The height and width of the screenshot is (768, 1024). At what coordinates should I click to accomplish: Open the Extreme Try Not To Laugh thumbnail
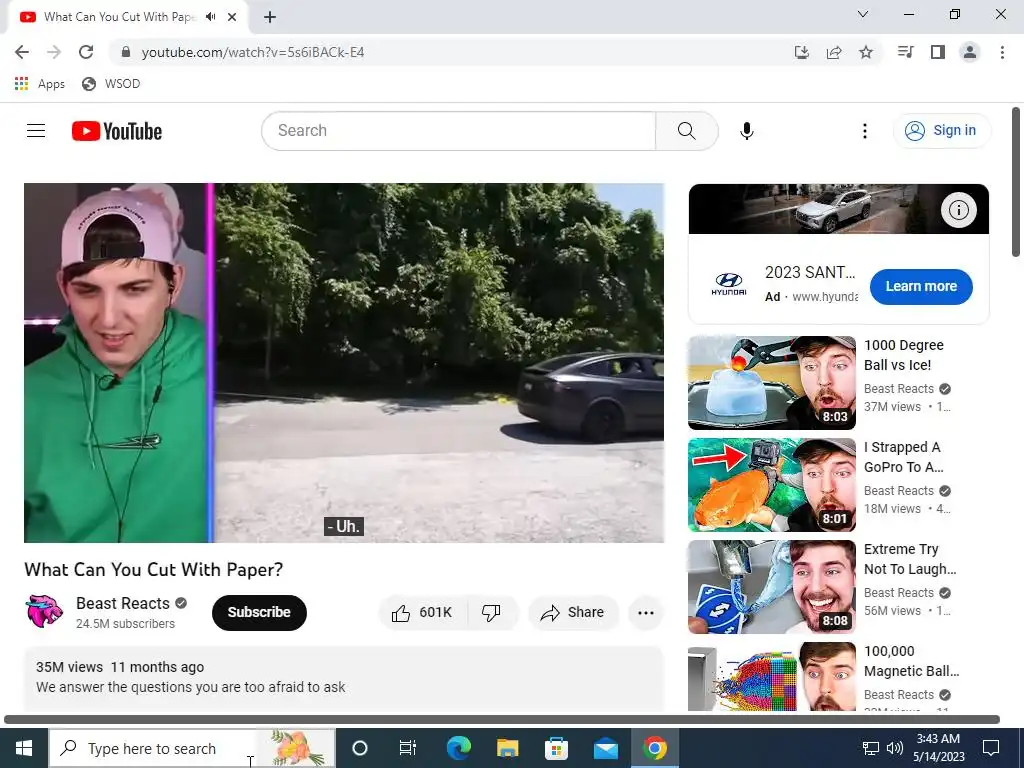771,586
